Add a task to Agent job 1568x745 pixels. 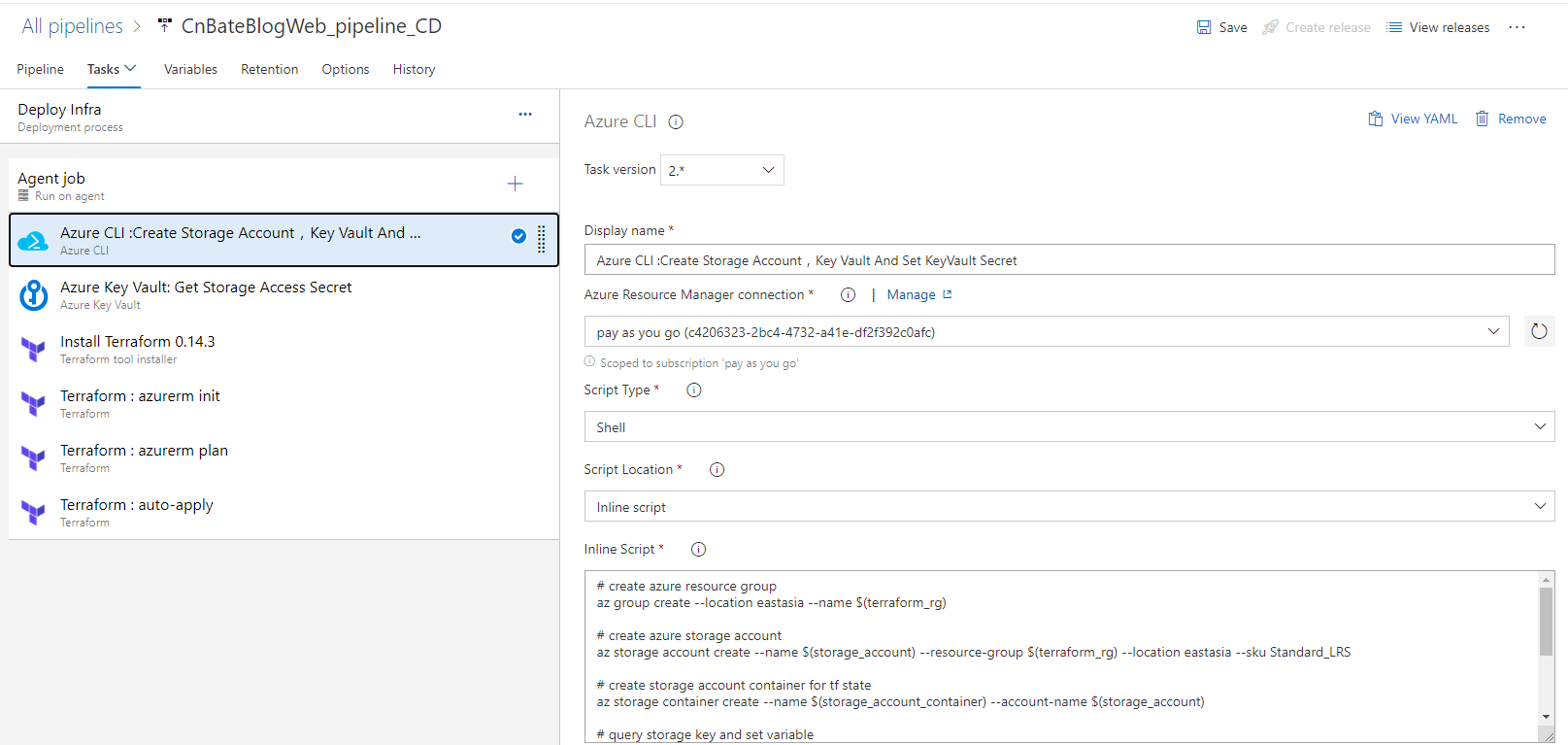click(x=516, y=184)
